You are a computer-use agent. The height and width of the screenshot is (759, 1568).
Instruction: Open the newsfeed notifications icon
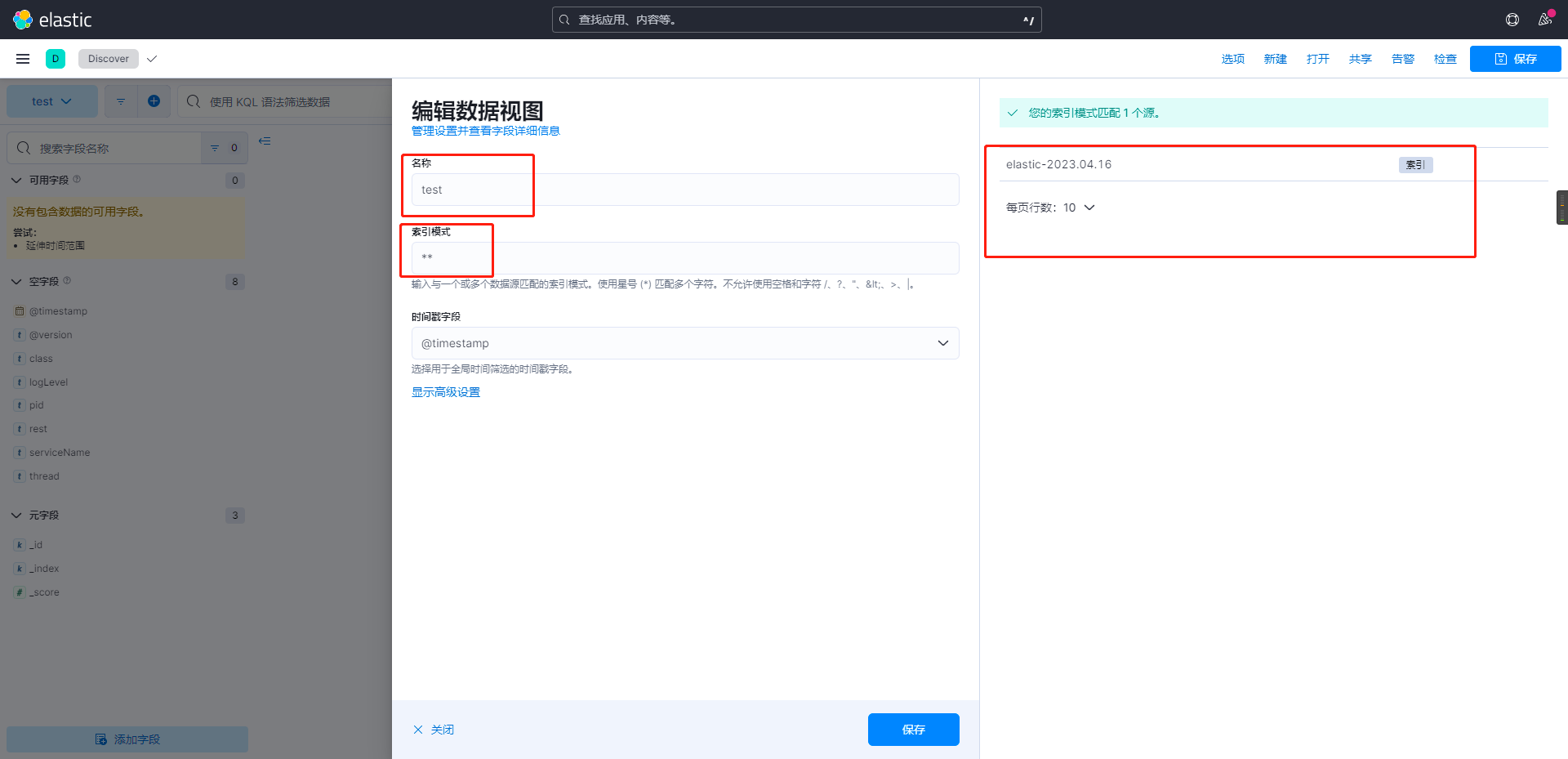1544,20
